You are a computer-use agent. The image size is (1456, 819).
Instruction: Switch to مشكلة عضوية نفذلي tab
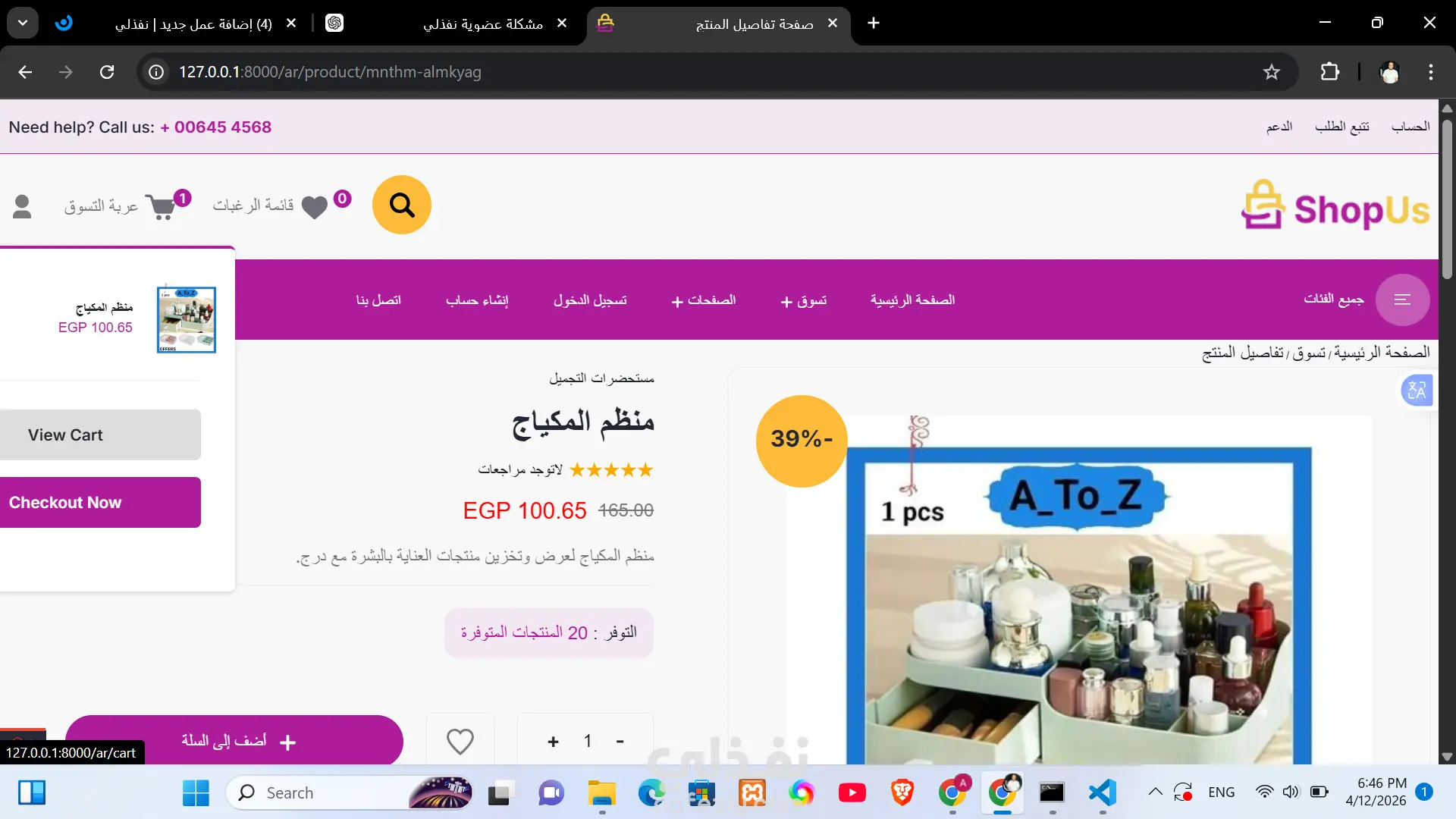coord(482,24)
